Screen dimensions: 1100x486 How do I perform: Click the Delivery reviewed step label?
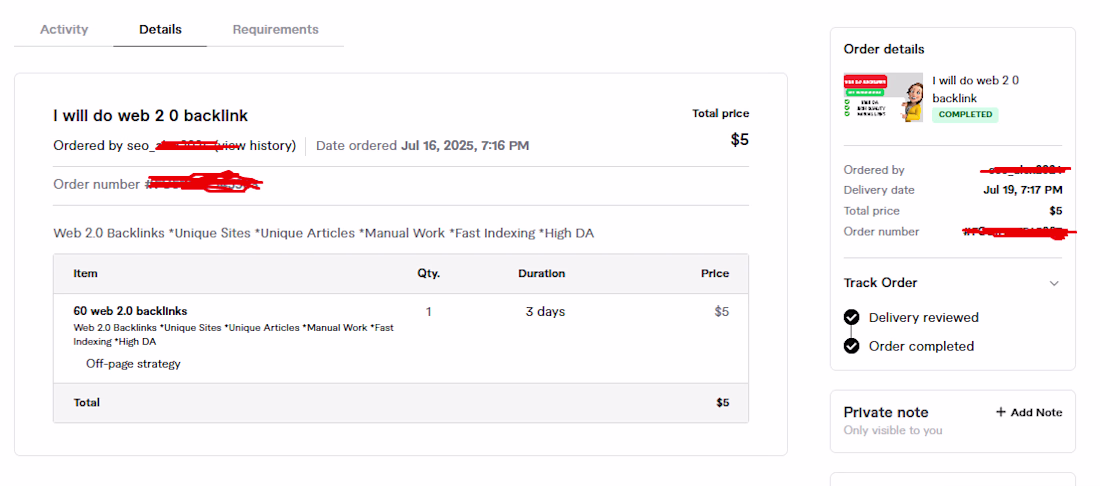[x=923, y=317]
